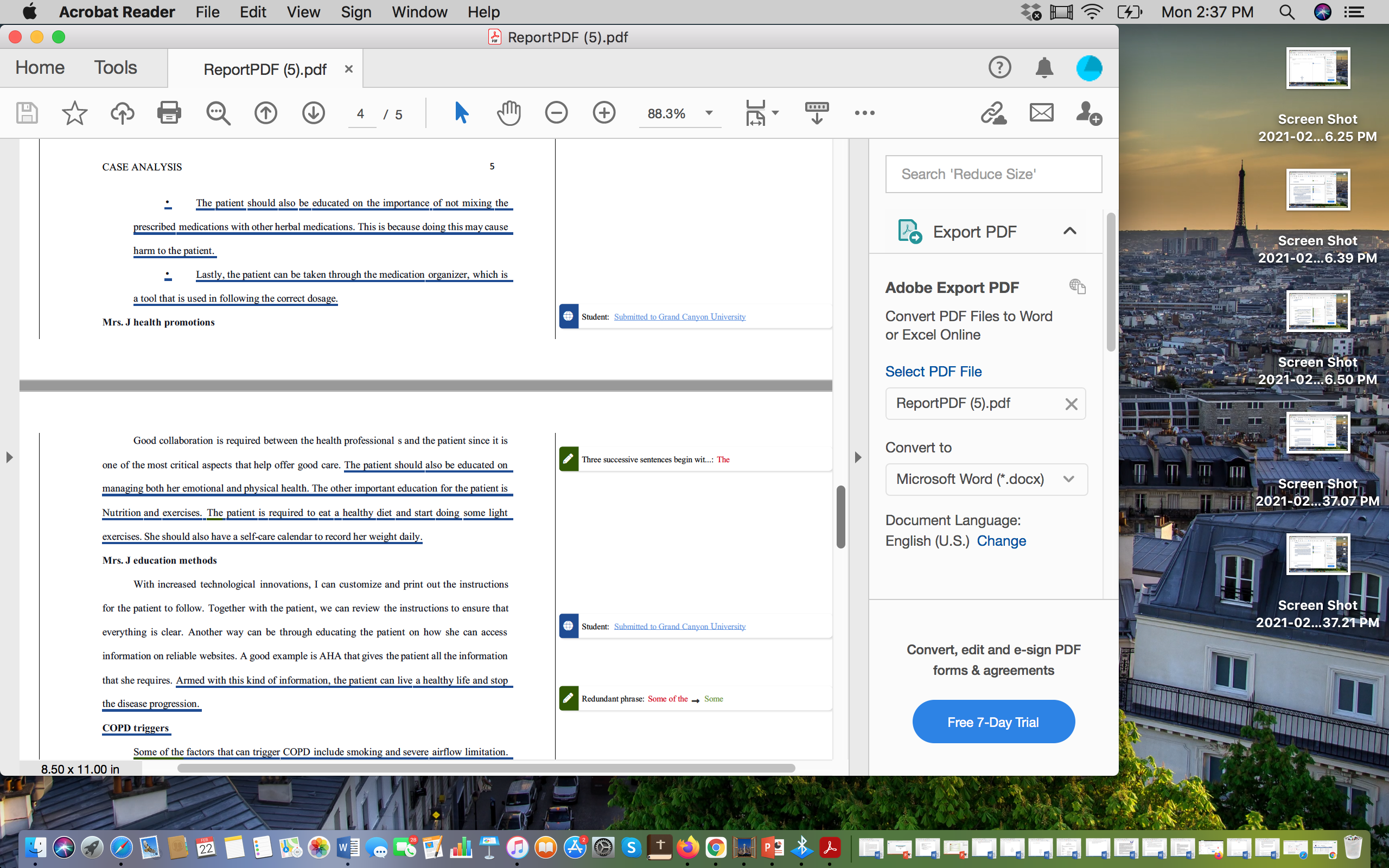Go to the next page
This screenshot has width=1389, height=868.
[x=314, y=113]
